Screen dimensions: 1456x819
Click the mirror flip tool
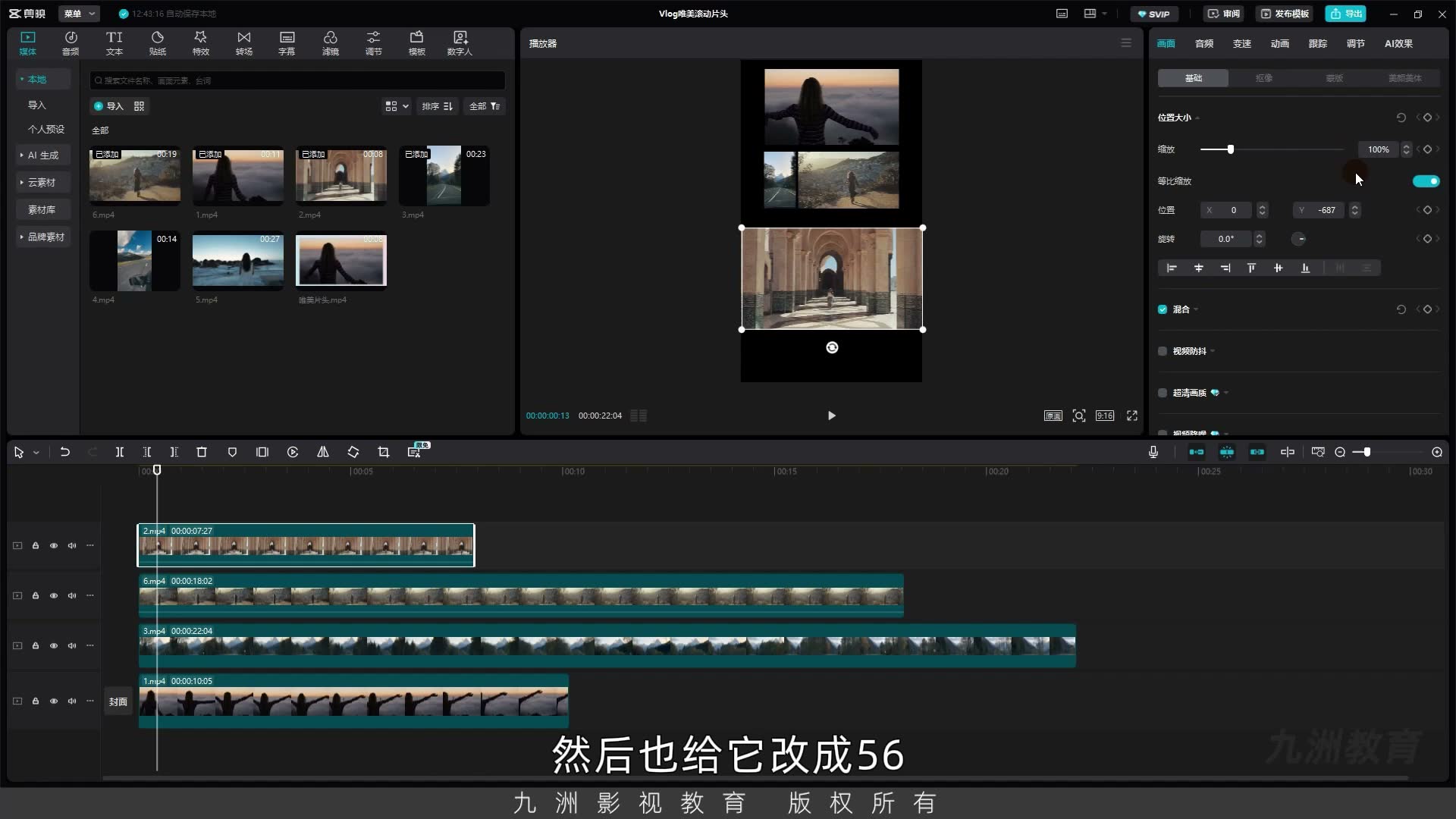[323, 452]
